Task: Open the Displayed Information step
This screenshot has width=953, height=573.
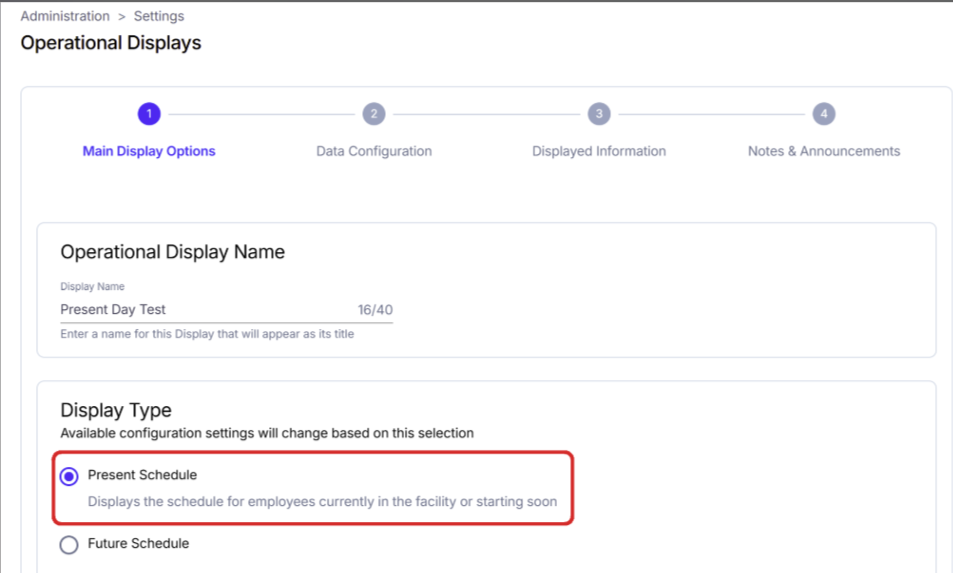Action: tap(599, 151)
